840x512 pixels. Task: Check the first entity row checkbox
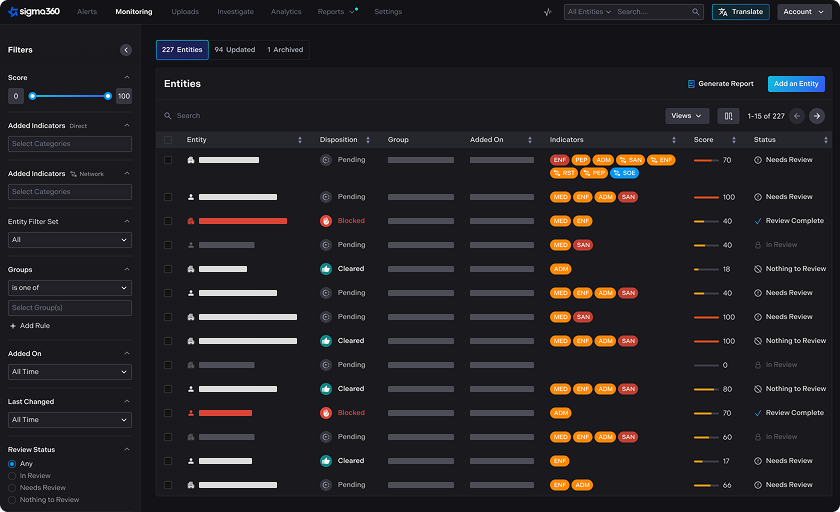pyautogui.click(x=168, y=160)
